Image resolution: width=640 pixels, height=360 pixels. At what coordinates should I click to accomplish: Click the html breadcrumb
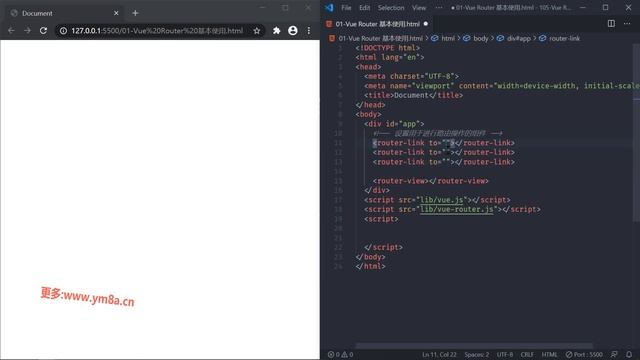click(448, 38)
